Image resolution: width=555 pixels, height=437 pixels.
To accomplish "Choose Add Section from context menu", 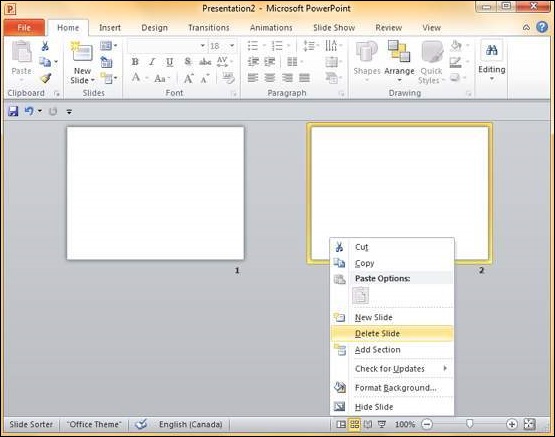I will click(x=392, y=350).
